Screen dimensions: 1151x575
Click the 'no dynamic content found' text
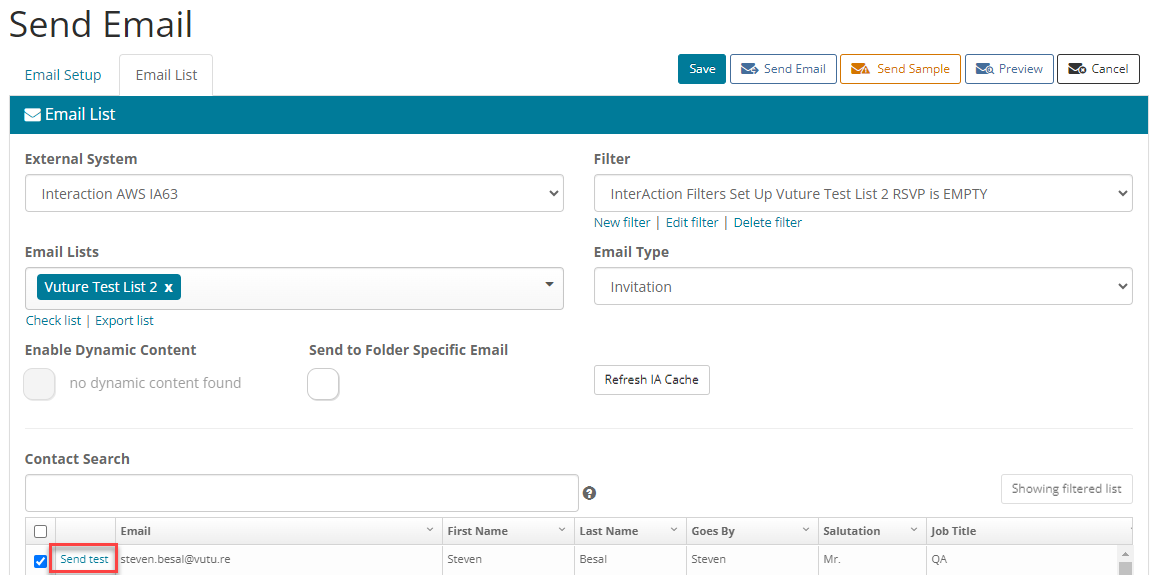(155, 383)
